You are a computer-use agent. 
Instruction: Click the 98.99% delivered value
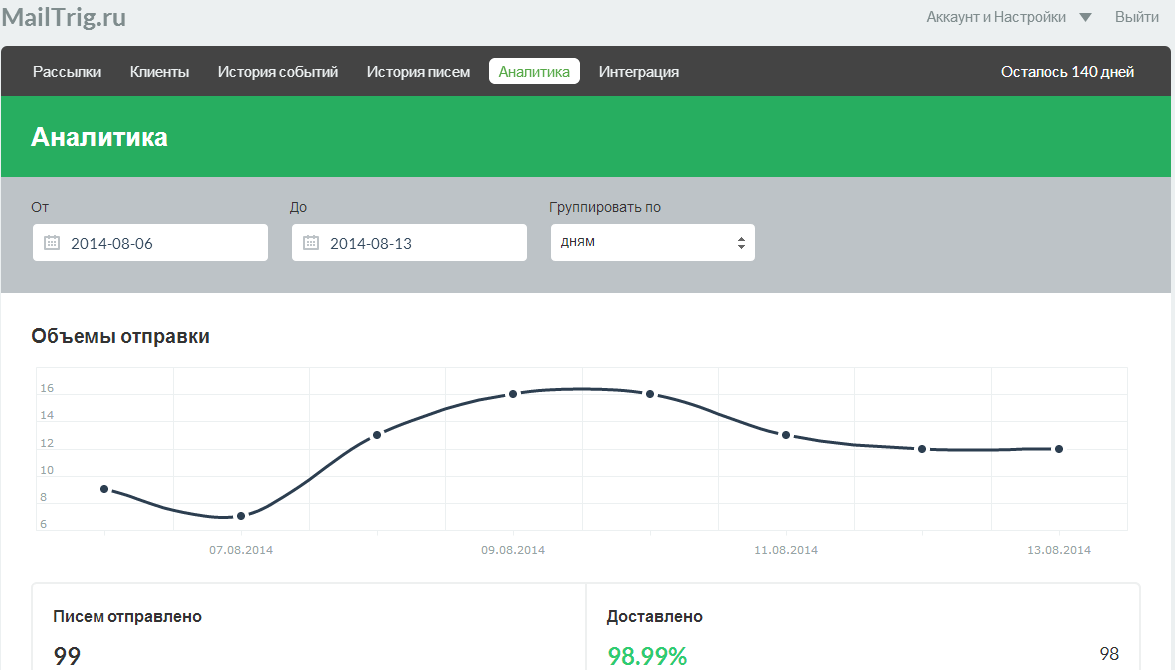647,656
